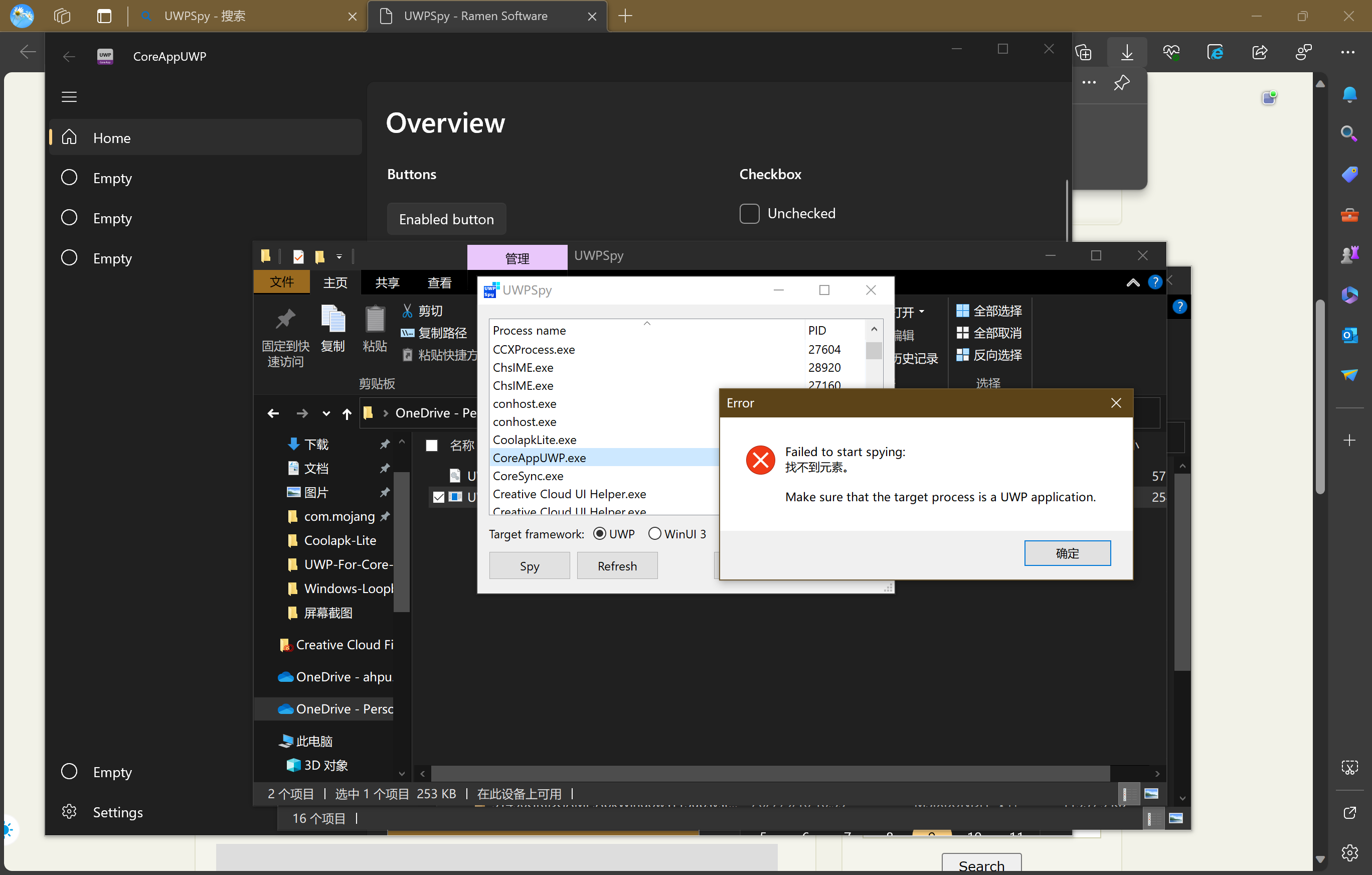The height and width of the screenshot is (875, 1372).
Task: Check the Unchecked checkbox in Overview
Action: [x=749, y=213]
